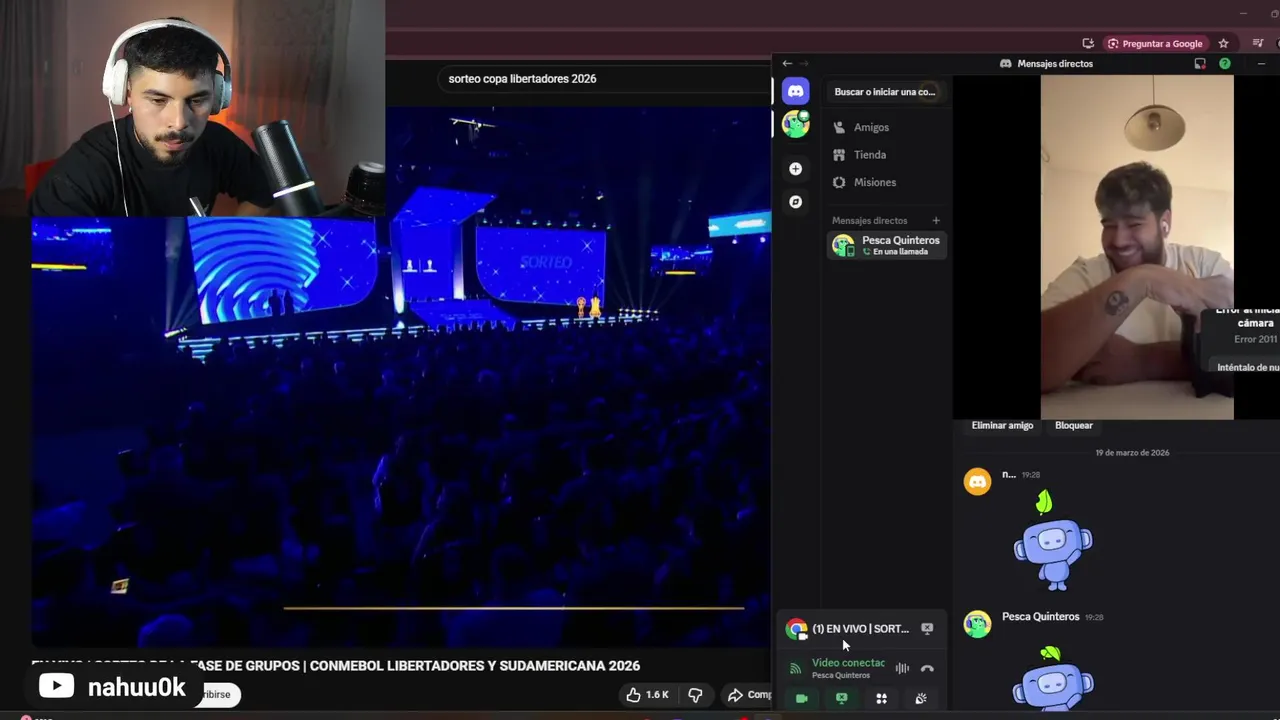The width and height of the screenshot is (1280, 720).
Task: Click the 19 de marzo de 2026 date divider text
Action: (x=1132, y=453)
